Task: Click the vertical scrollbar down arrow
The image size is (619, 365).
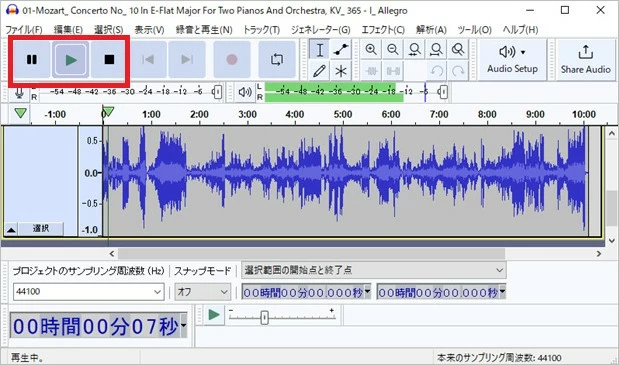Action: tap(611, 240)
